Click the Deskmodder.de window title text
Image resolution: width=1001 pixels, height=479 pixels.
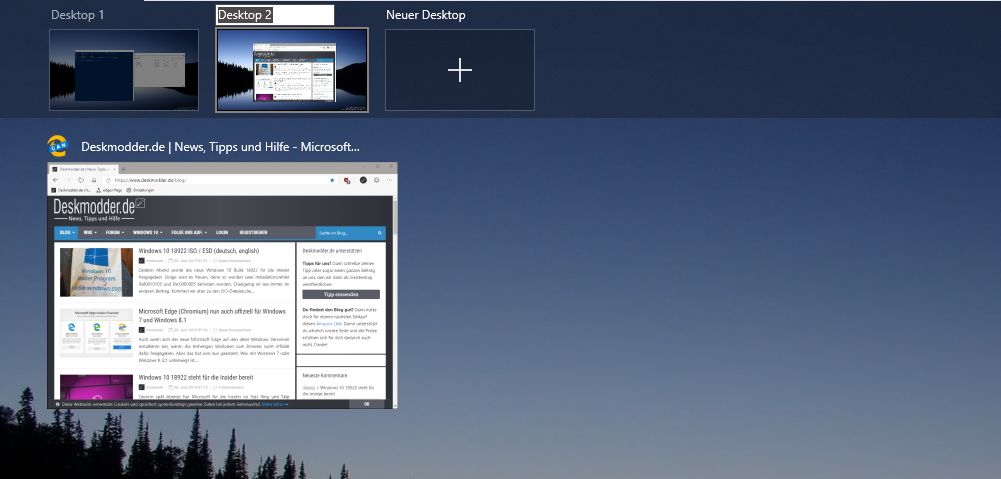pyautogui.click(x=220, y=147)
